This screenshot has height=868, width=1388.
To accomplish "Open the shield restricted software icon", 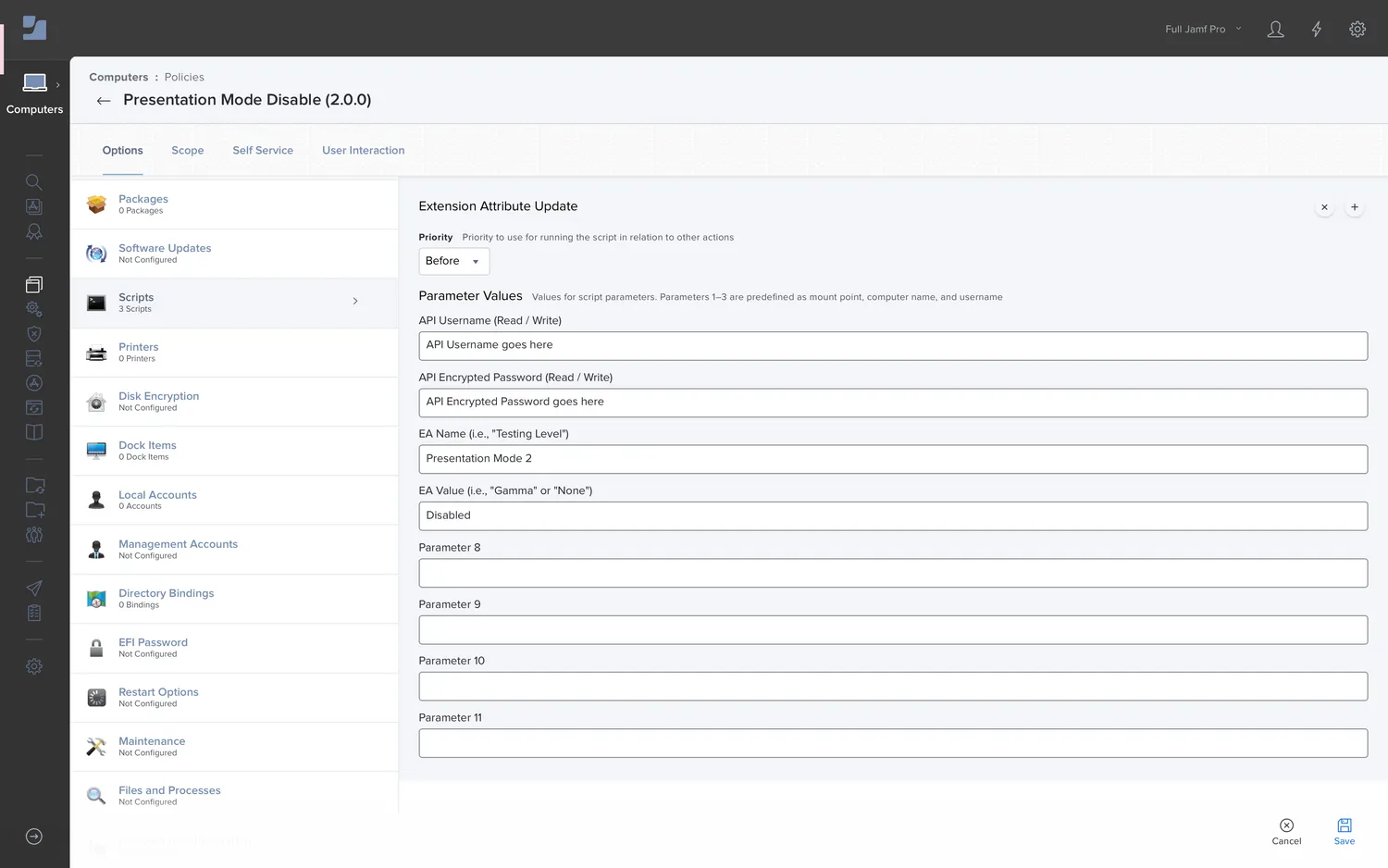I will pyautogui.click(x=34, y=333).
